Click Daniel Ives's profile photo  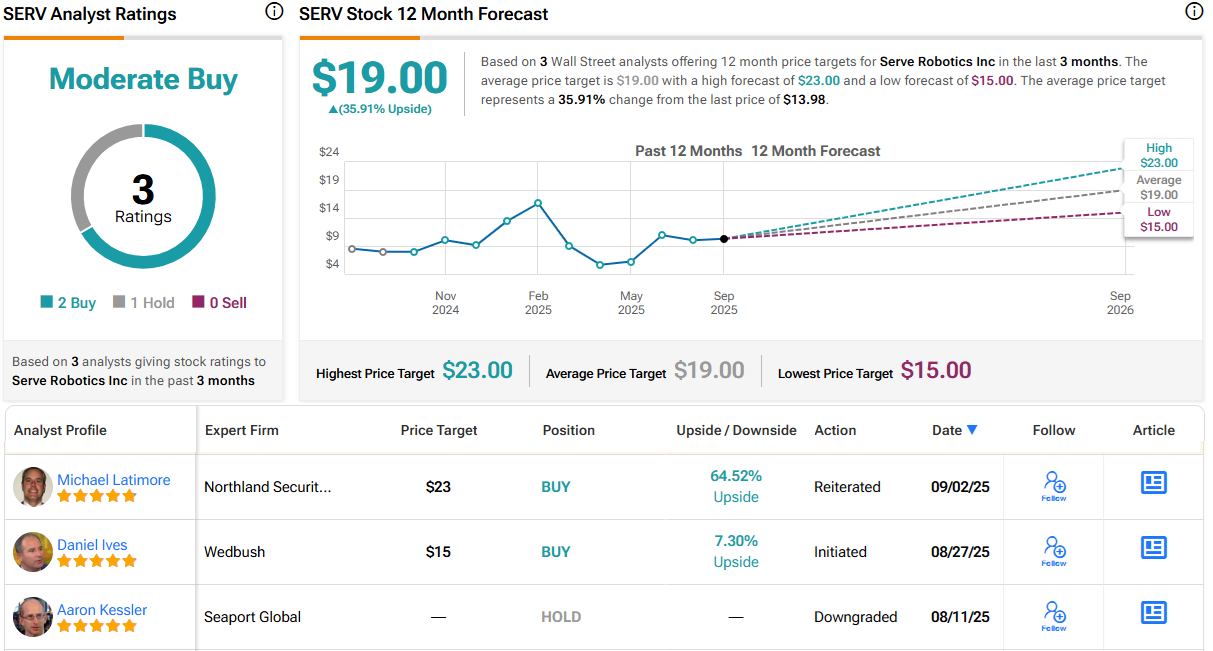coord(33,552)
